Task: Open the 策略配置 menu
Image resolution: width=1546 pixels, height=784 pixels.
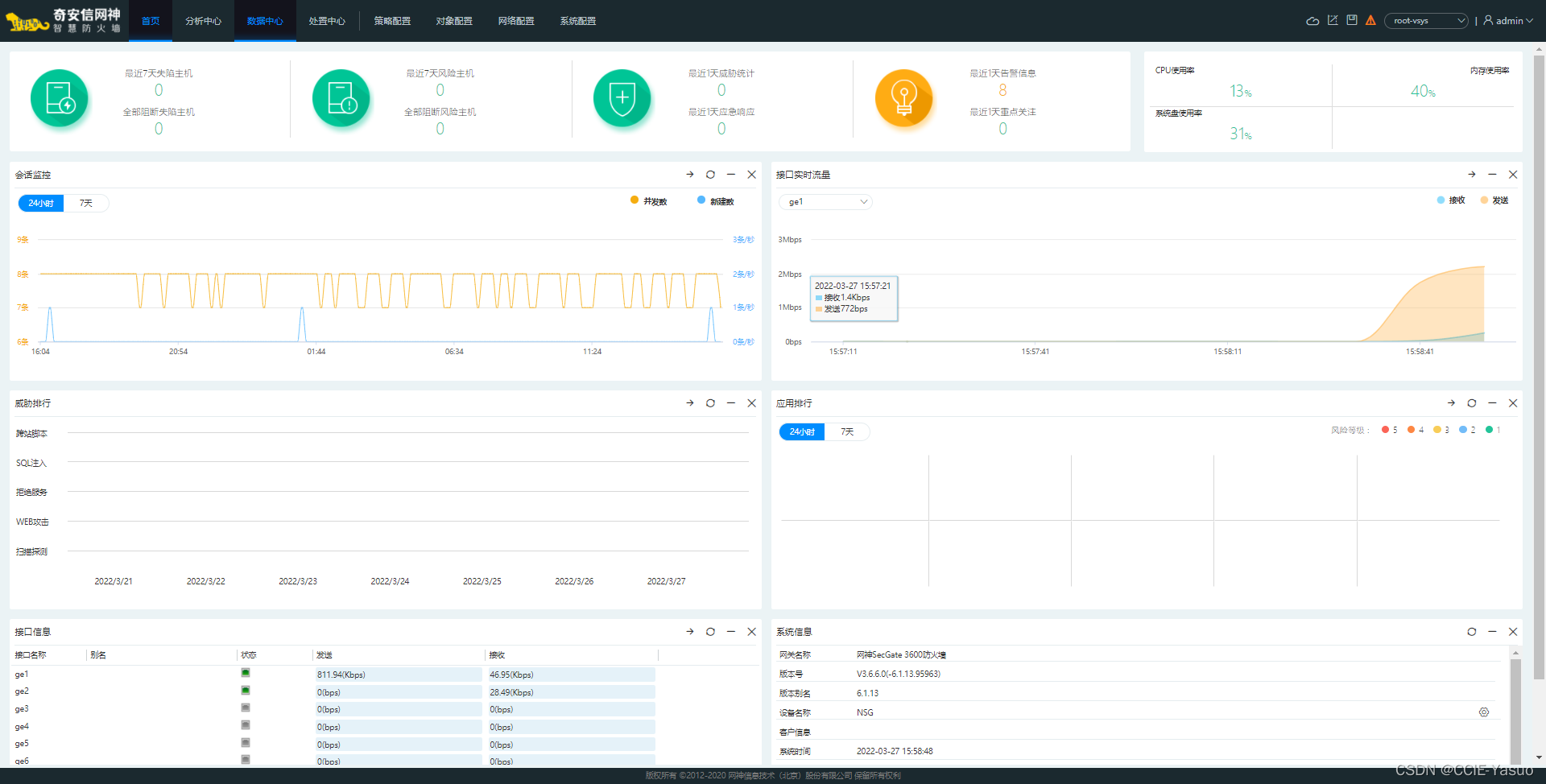Action: click(x=392, y=21)
